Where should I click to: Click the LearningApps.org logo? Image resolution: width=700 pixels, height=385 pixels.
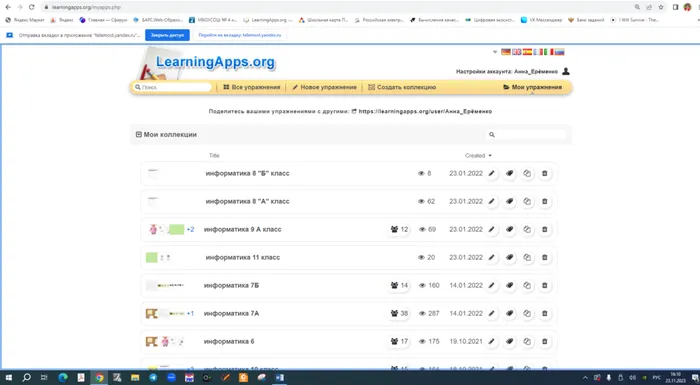pyautogui.click(x=215, y=62)
